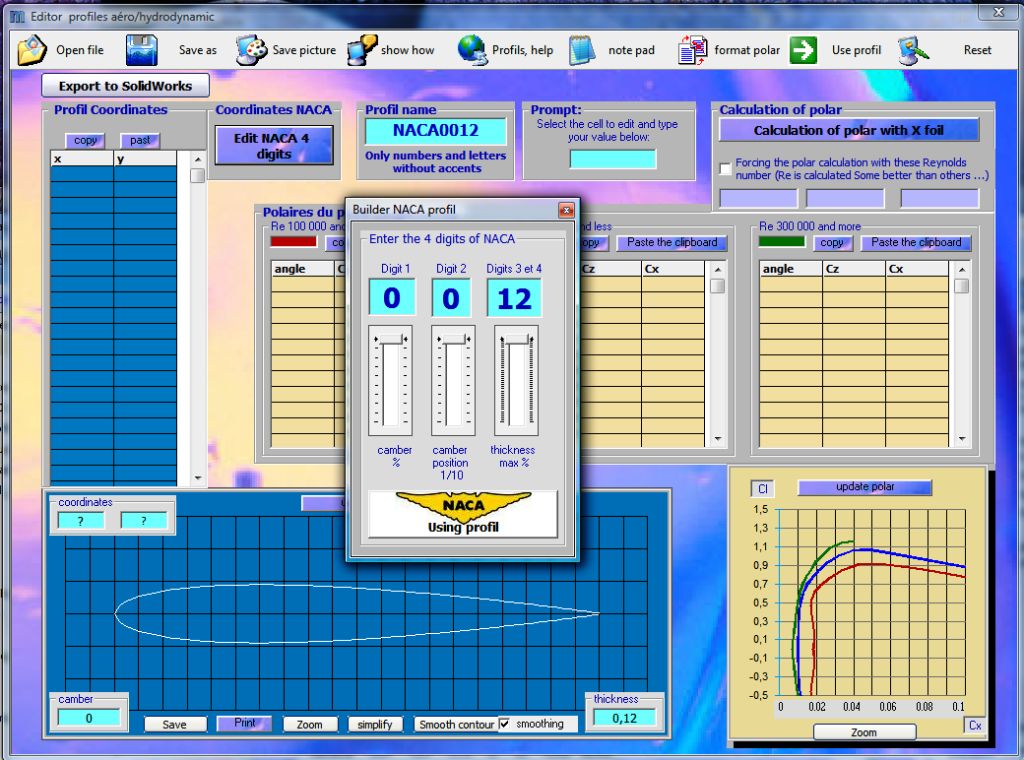
Task: Click the Prompt value input field
Action: [x=613, y=159]
